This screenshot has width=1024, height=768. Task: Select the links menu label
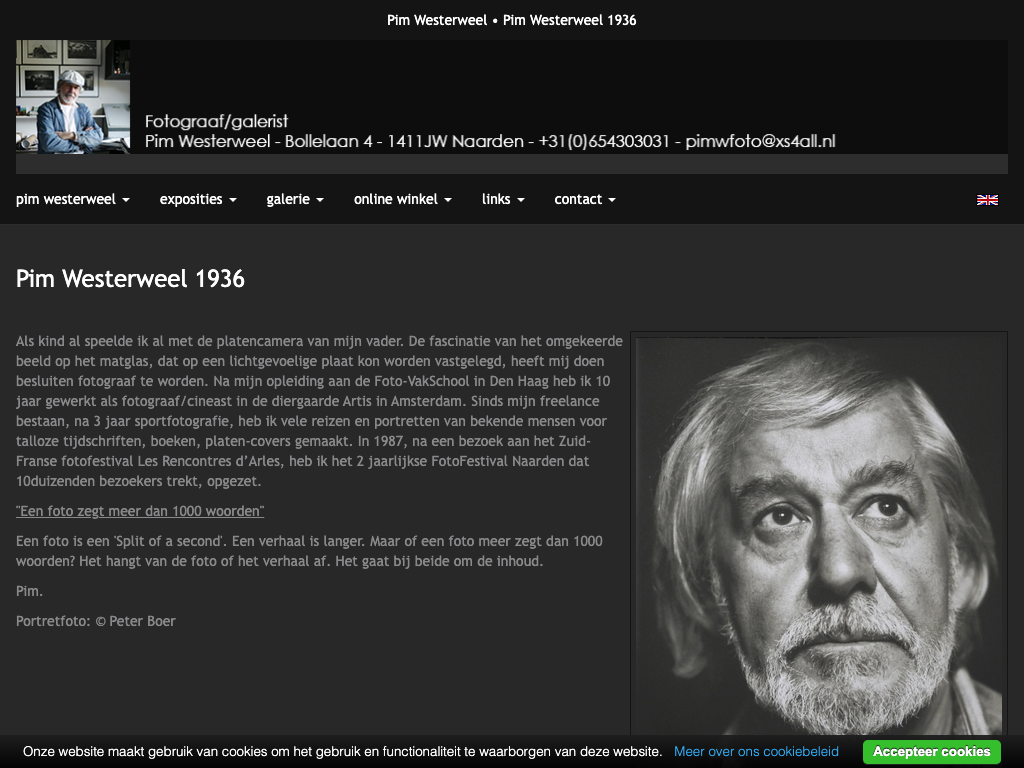[x=496, y=199]
